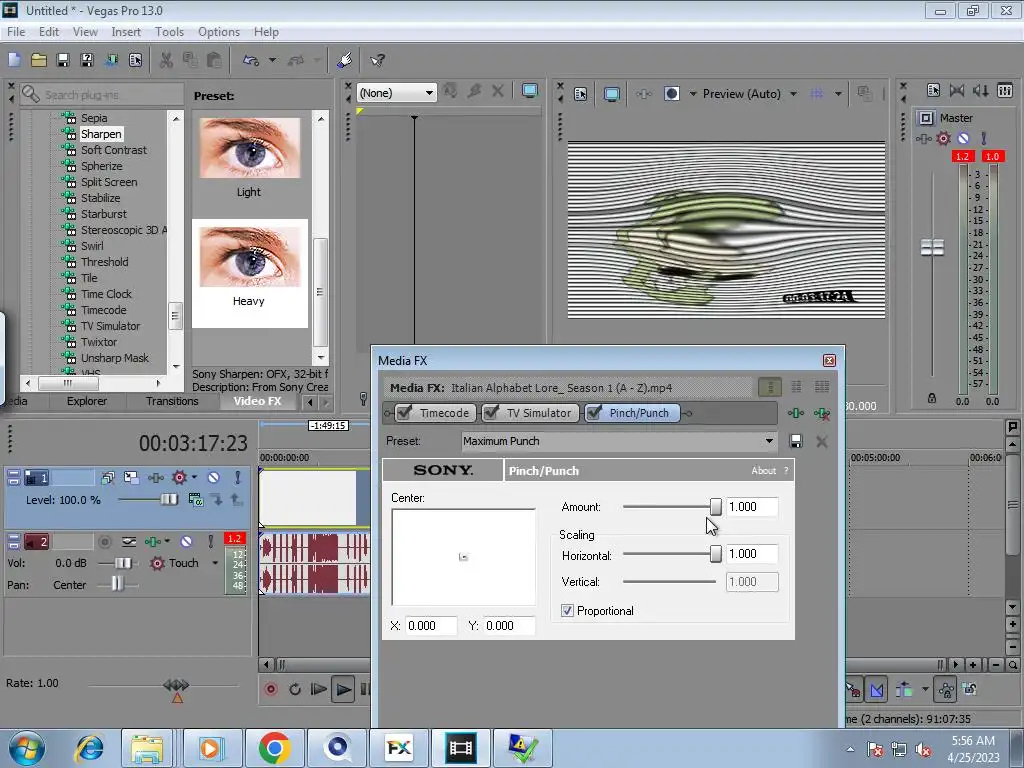The height and width of the screenshot is (768, 1024).
Task: Click the About link in Pinch/Punch
Action: click(x=763, y=470)
